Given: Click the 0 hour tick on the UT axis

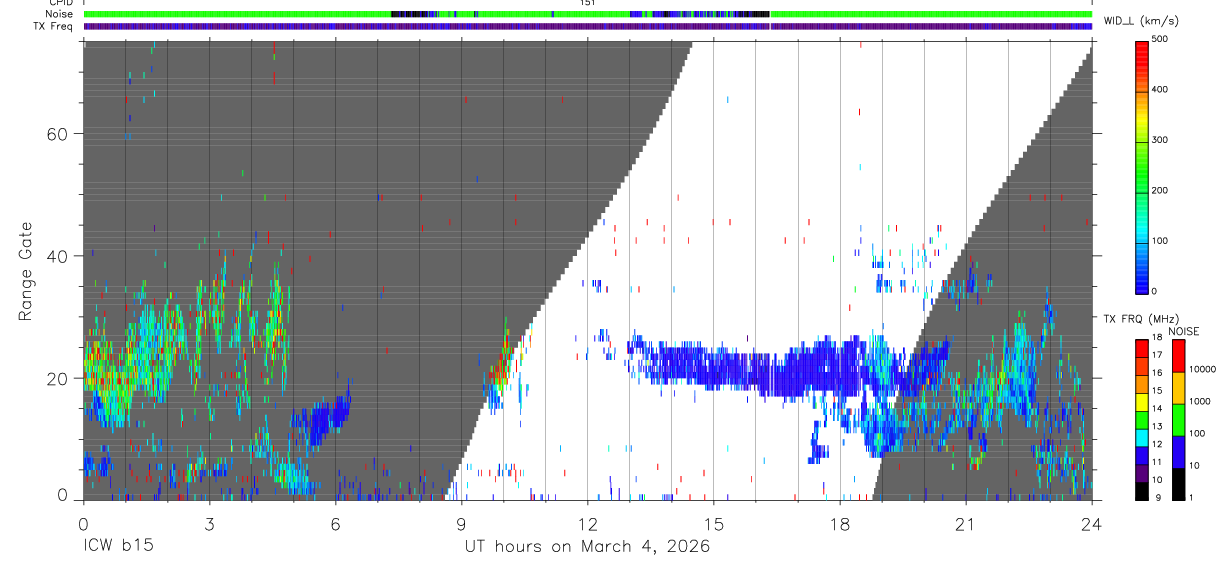Looking at the screenshot, I should pos(83,523).
